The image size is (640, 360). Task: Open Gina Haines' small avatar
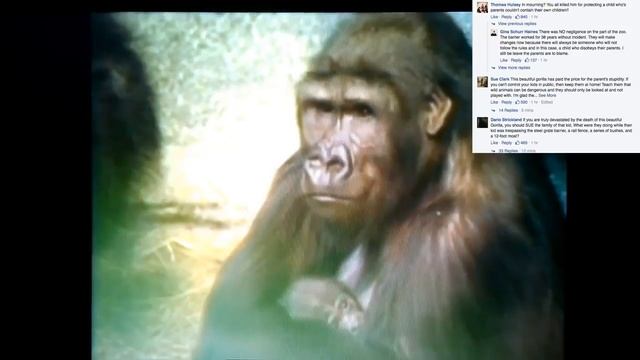[x=493, y=33]
